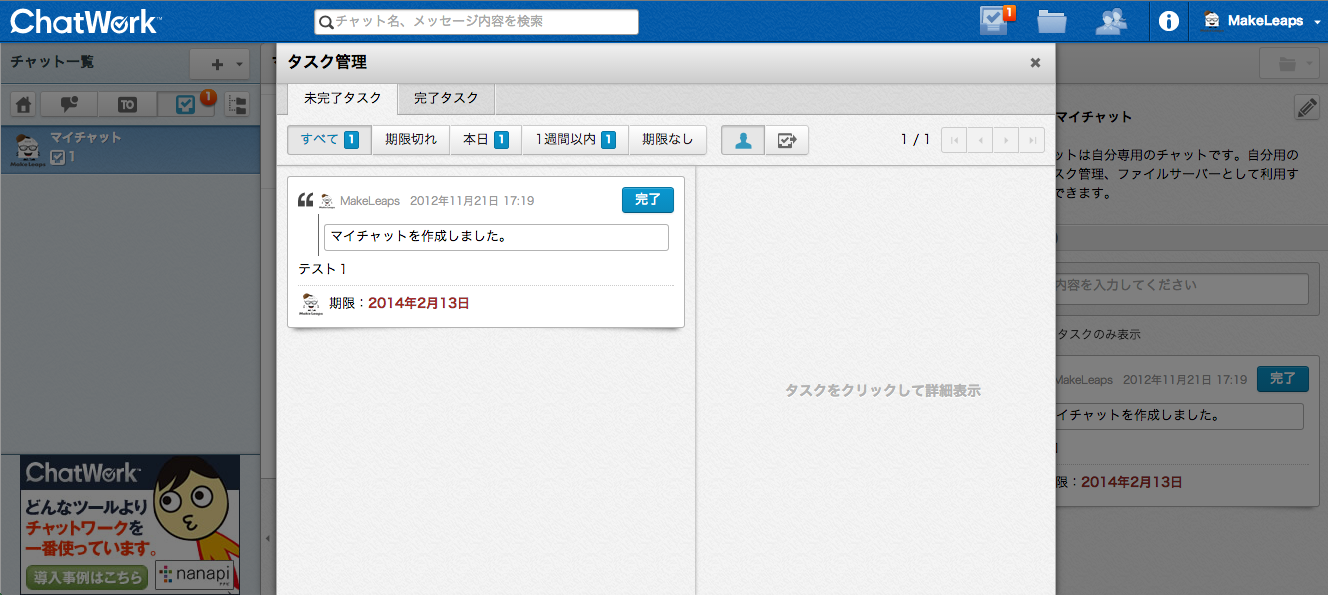
Task: Open chat category list icon in sidebar
Action: (237, 104)
